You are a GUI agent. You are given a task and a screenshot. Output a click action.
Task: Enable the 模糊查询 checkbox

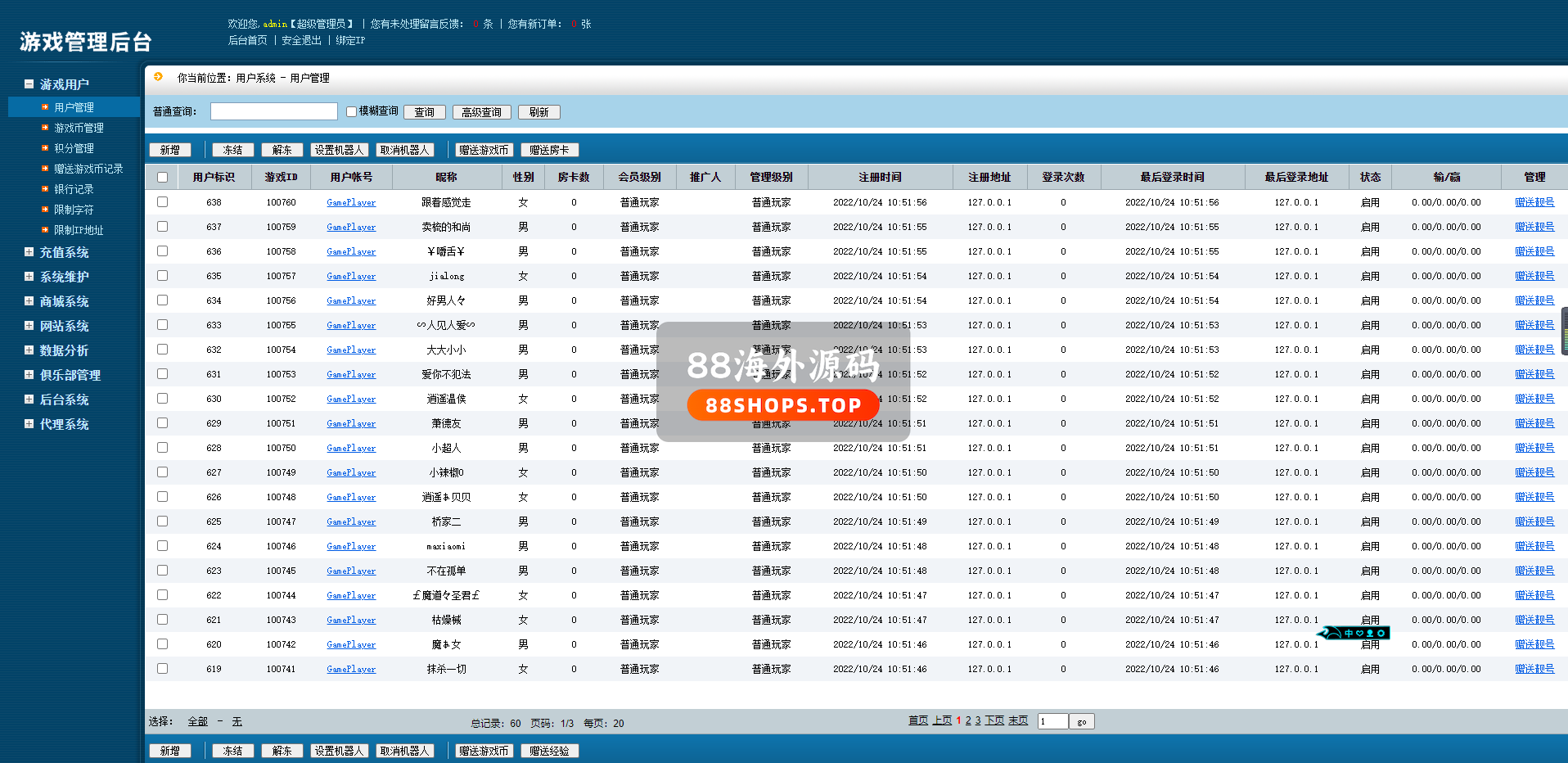351,112
